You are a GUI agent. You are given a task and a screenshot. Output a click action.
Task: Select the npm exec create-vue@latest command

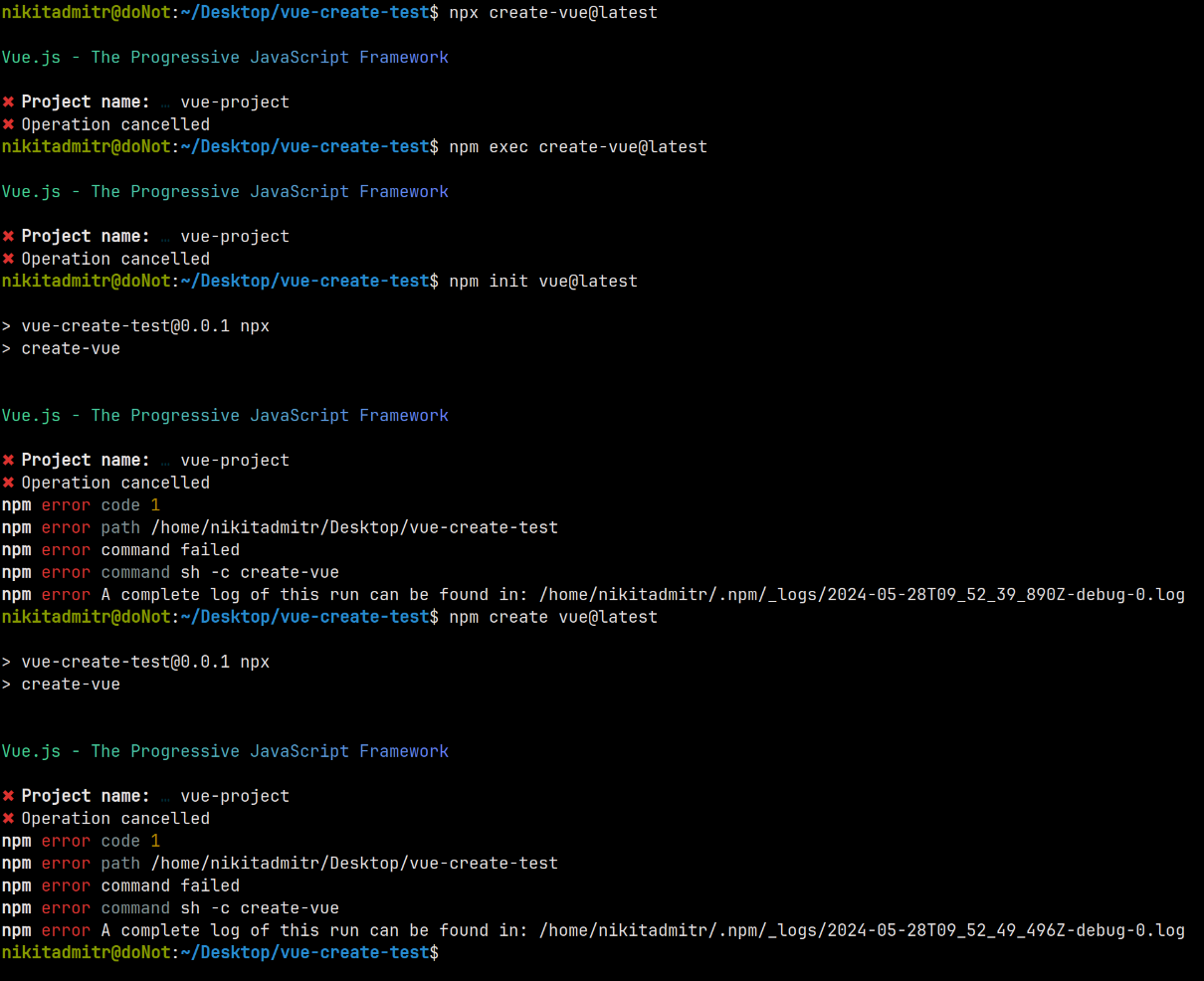click(578, 146)
